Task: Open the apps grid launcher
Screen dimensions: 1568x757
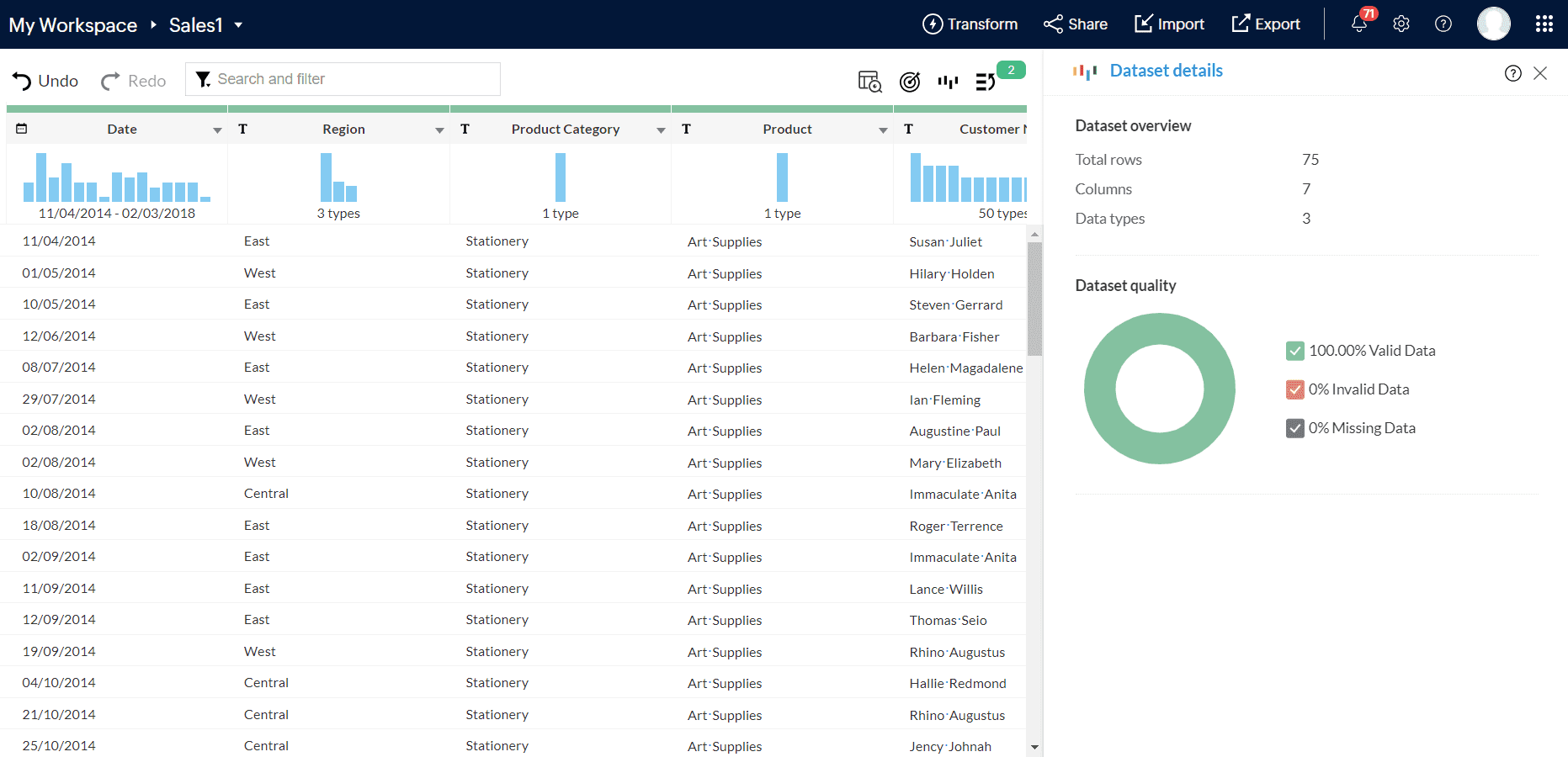Action: coord(1544,24)
